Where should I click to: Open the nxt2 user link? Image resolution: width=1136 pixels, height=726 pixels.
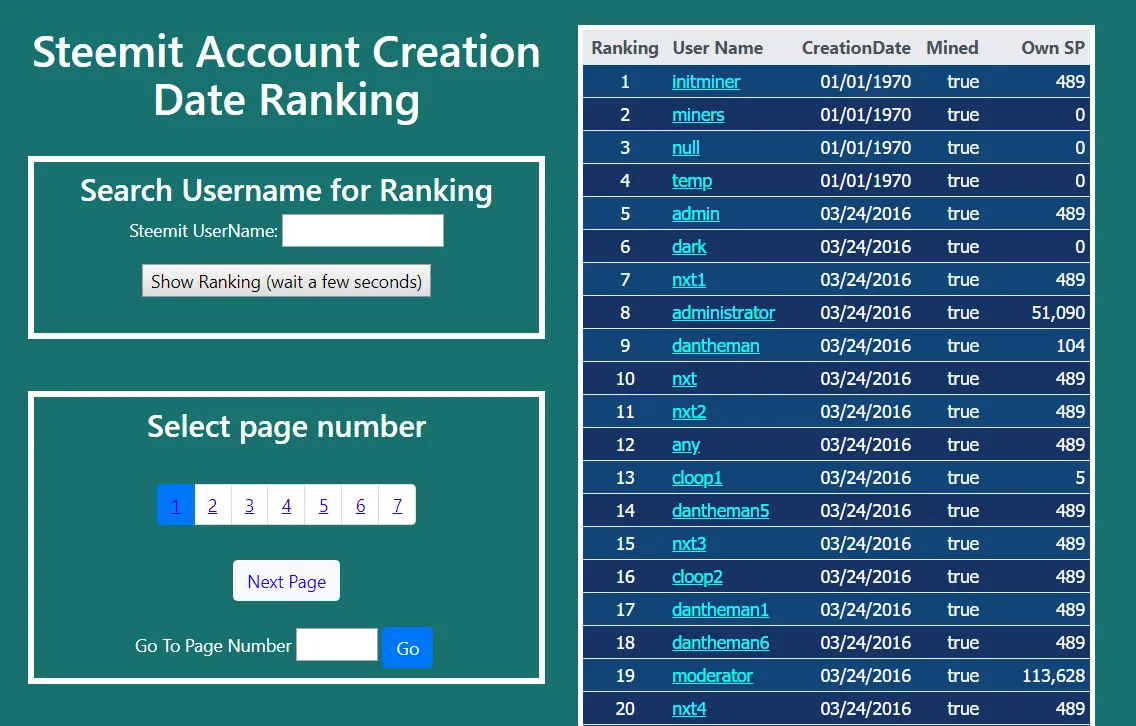(689, 412)
